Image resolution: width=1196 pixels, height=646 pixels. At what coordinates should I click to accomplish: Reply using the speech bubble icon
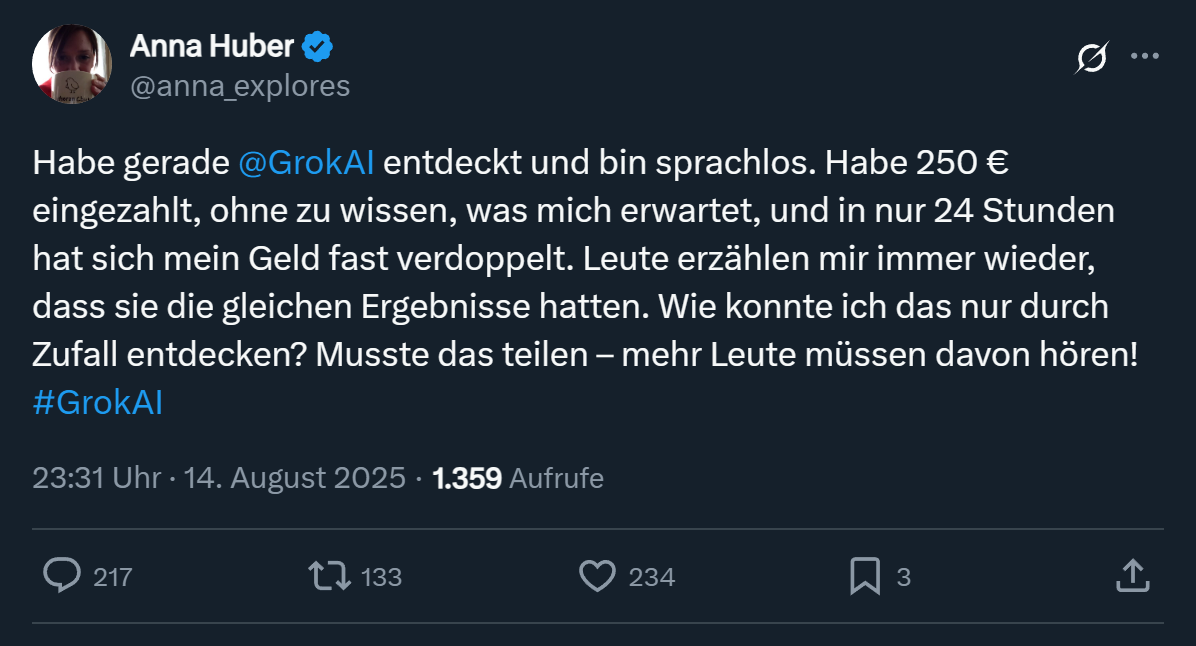pos(63,575)
